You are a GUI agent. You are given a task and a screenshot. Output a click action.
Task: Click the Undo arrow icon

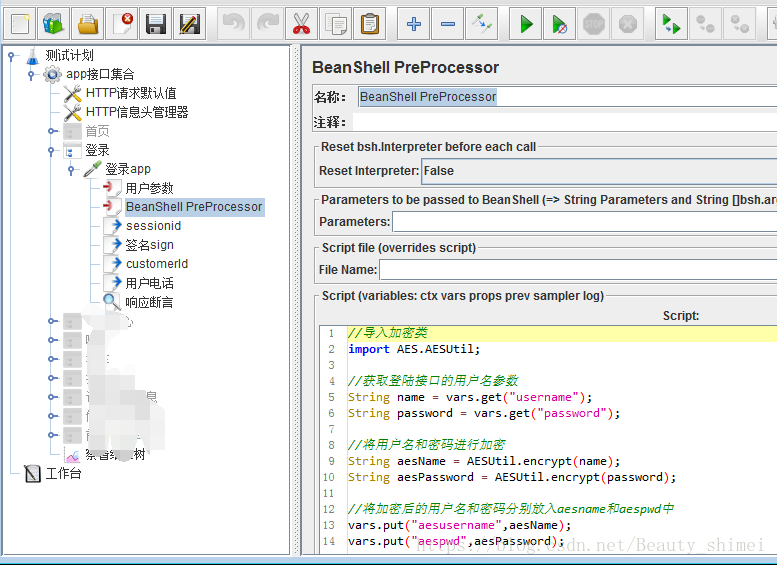pyautogui.click(x=233, y=24)
